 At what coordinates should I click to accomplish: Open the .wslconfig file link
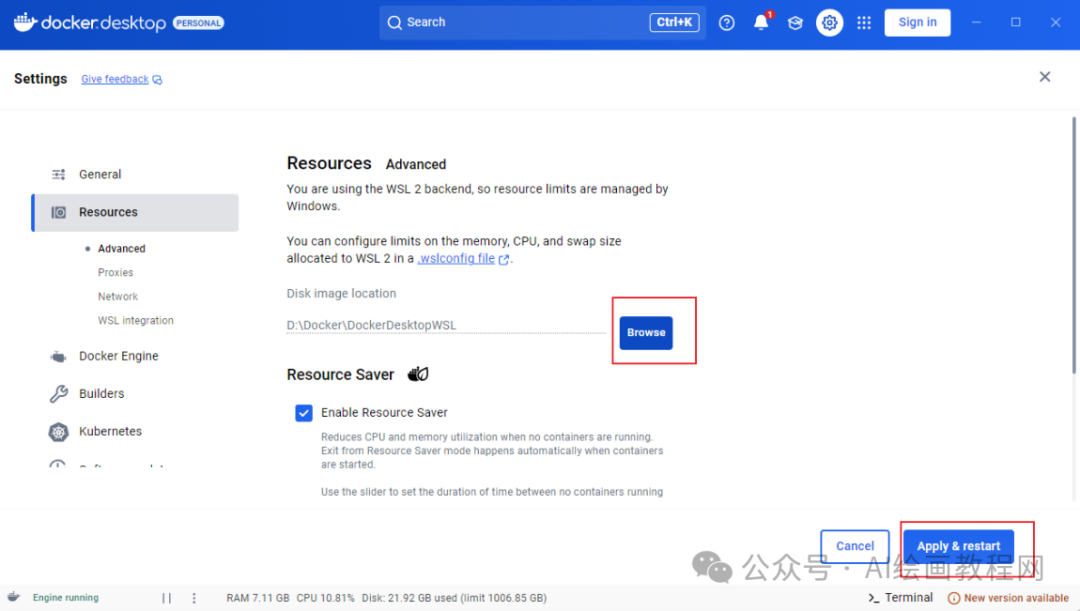456,258
